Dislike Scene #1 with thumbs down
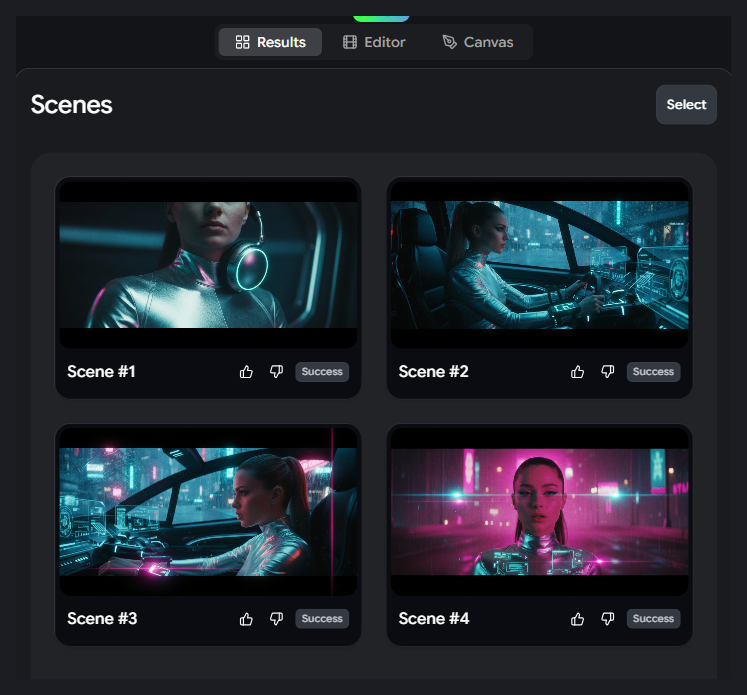Screen dimensions: 747x695 [x=276, y=372]
